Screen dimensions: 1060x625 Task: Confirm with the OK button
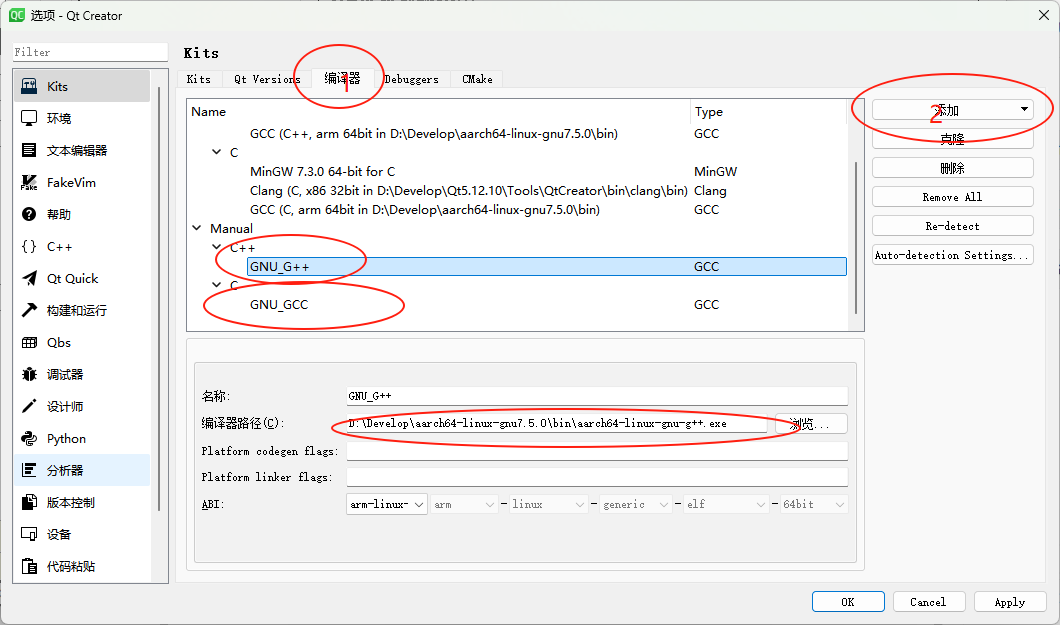pos(848,601)
